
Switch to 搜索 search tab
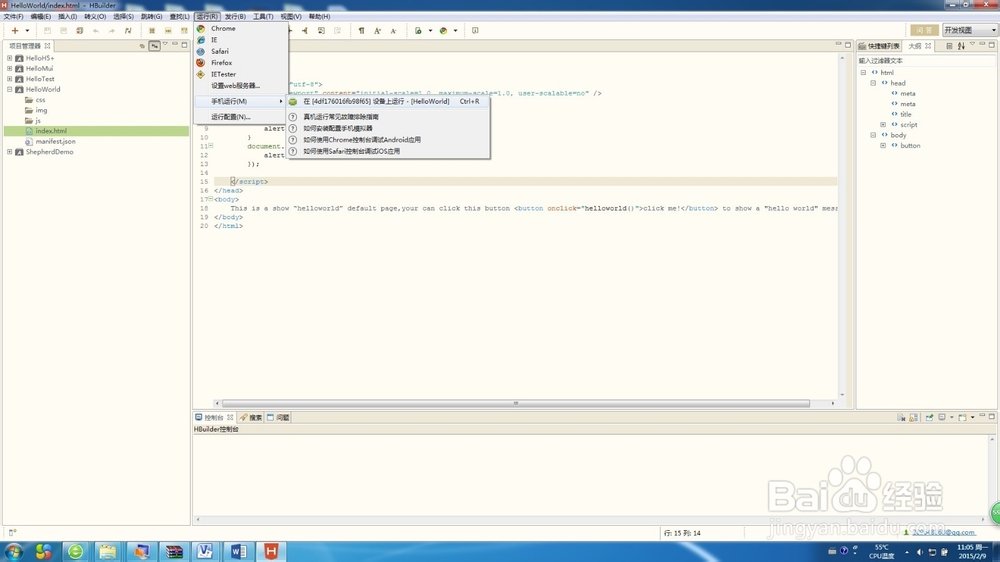(x=251, y=417)
